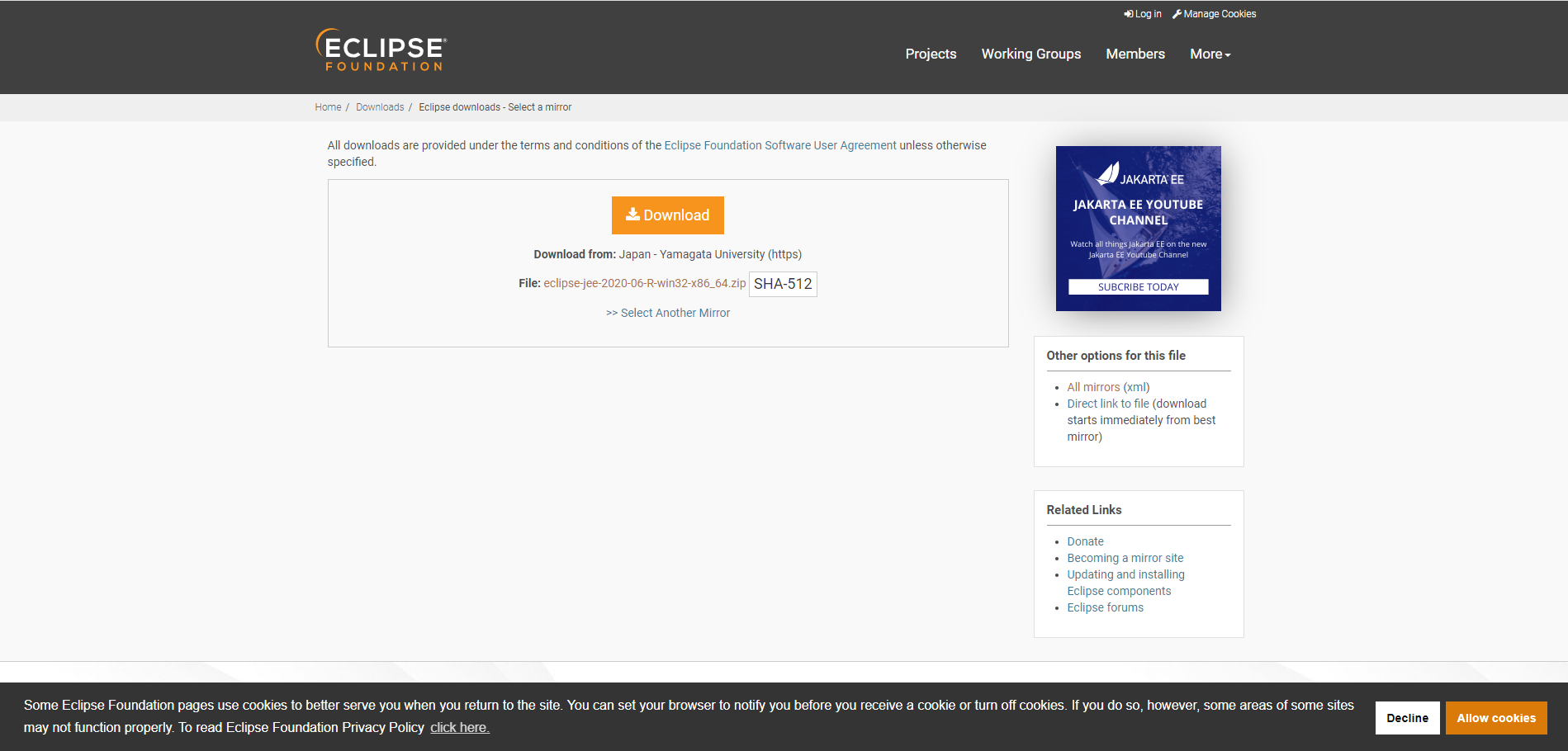Click the eclipse-jee-2020-06-R-win32-x86_64.zip file link

pos(644,283)
